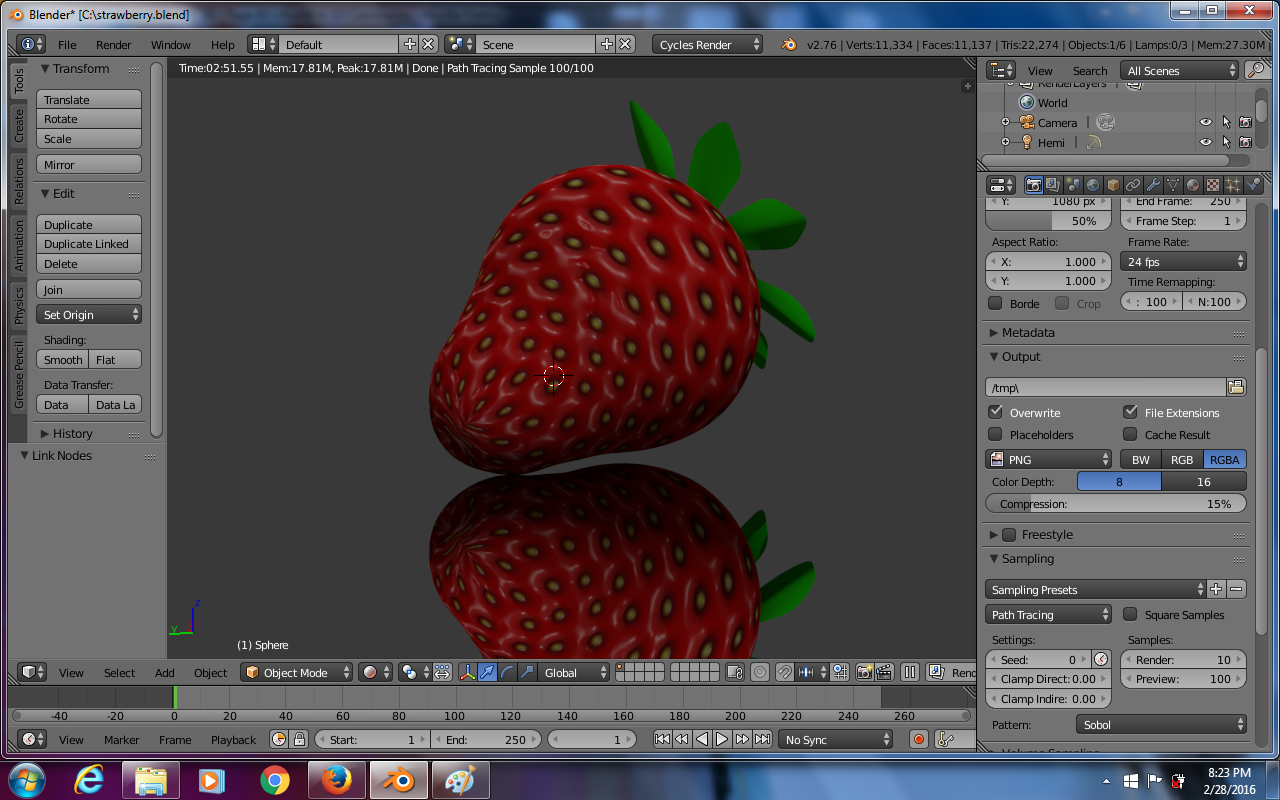Image resolution: width=1280 pixels, height=800 pixels.
Task: Click the file browser icon next to /tmp\
Action: (1236, 387)
